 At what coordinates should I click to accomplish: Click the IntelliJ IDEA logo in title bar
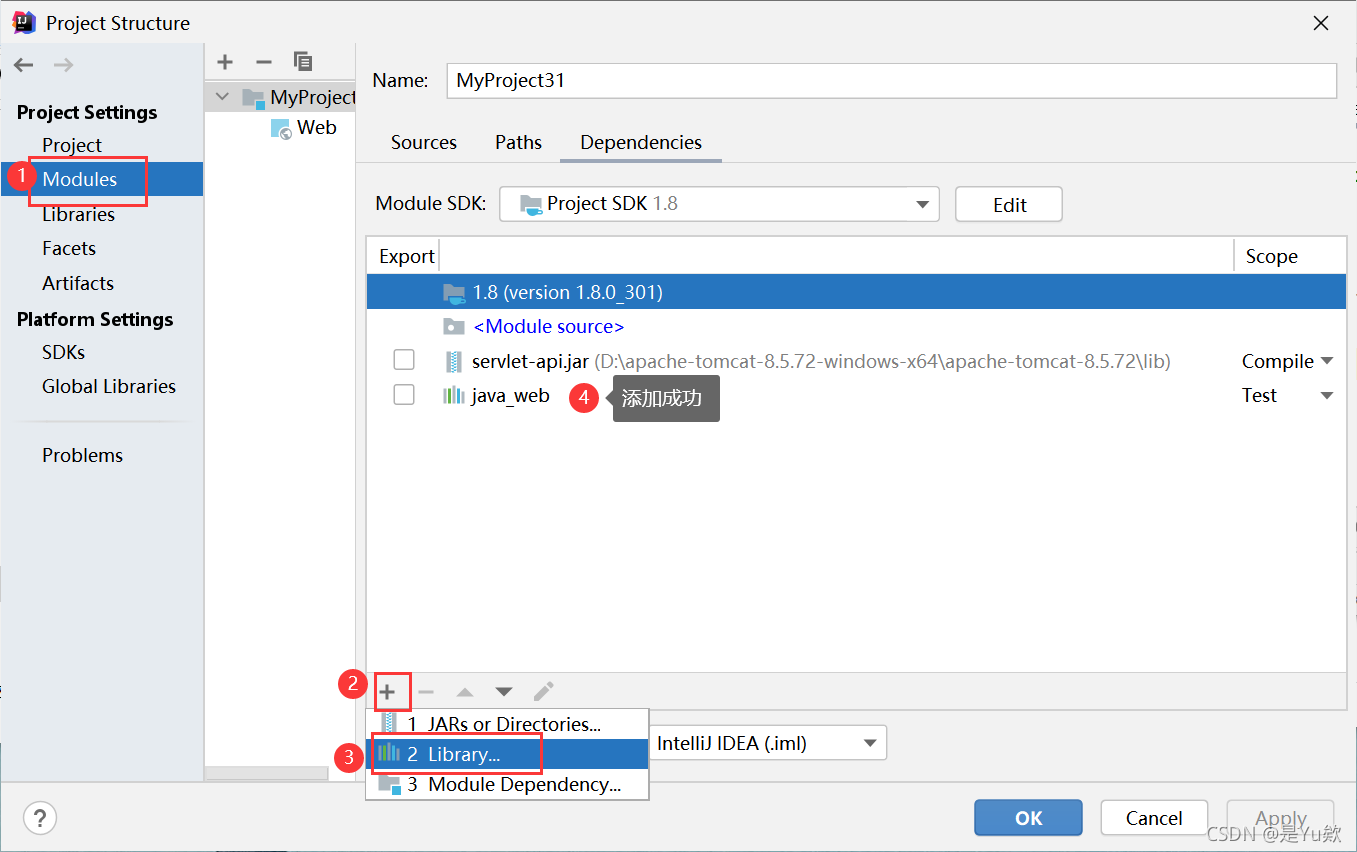(24, 22)
